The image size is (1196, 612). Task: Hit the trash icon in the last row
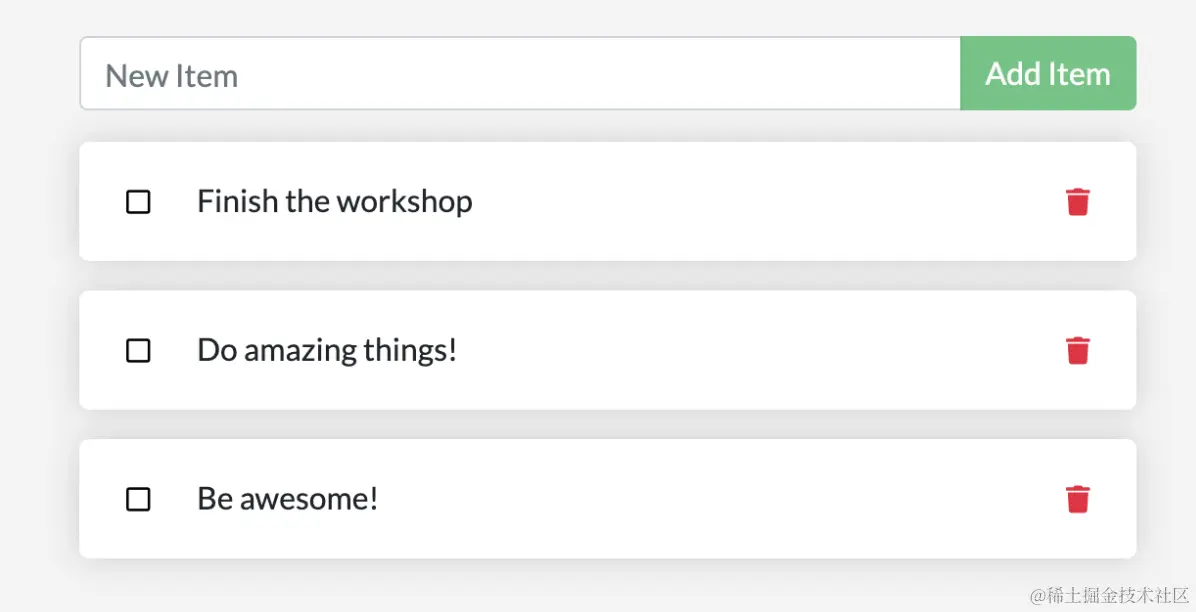[x=1077, y=499]
